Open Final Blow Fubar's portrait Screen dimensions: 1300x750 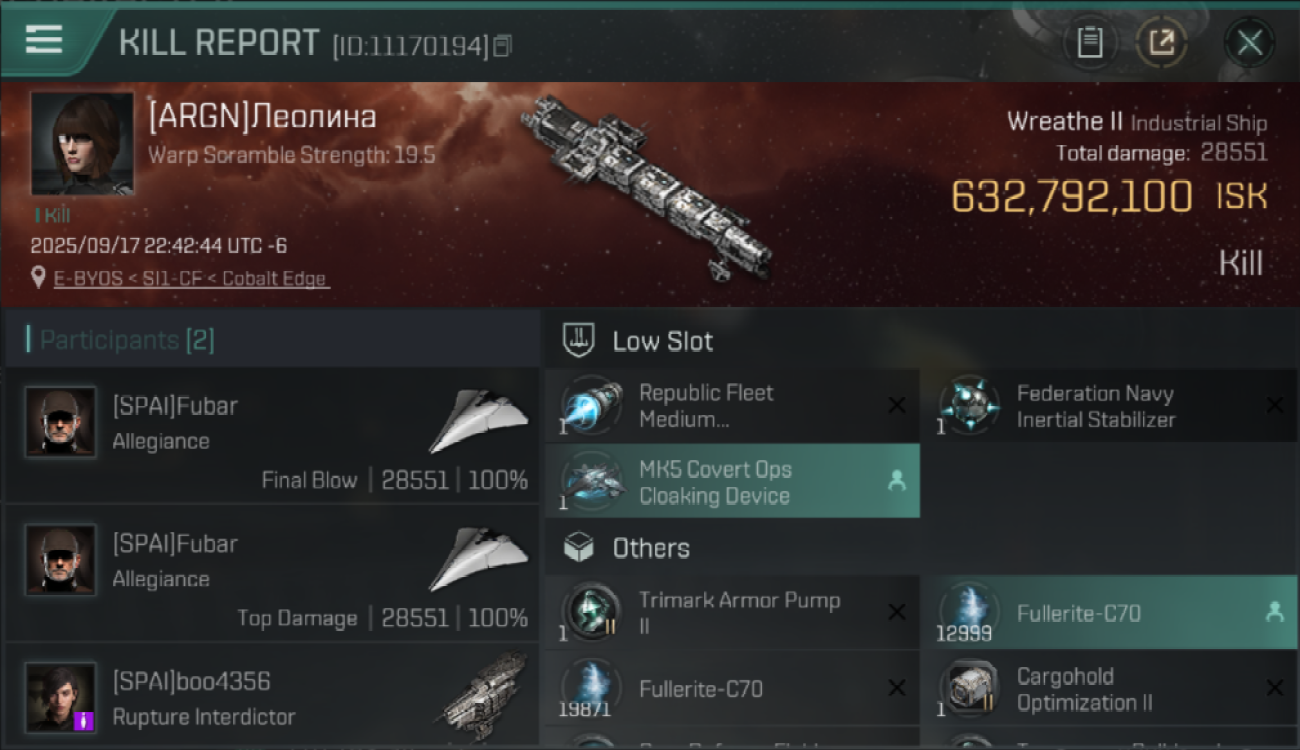[61, 422]
